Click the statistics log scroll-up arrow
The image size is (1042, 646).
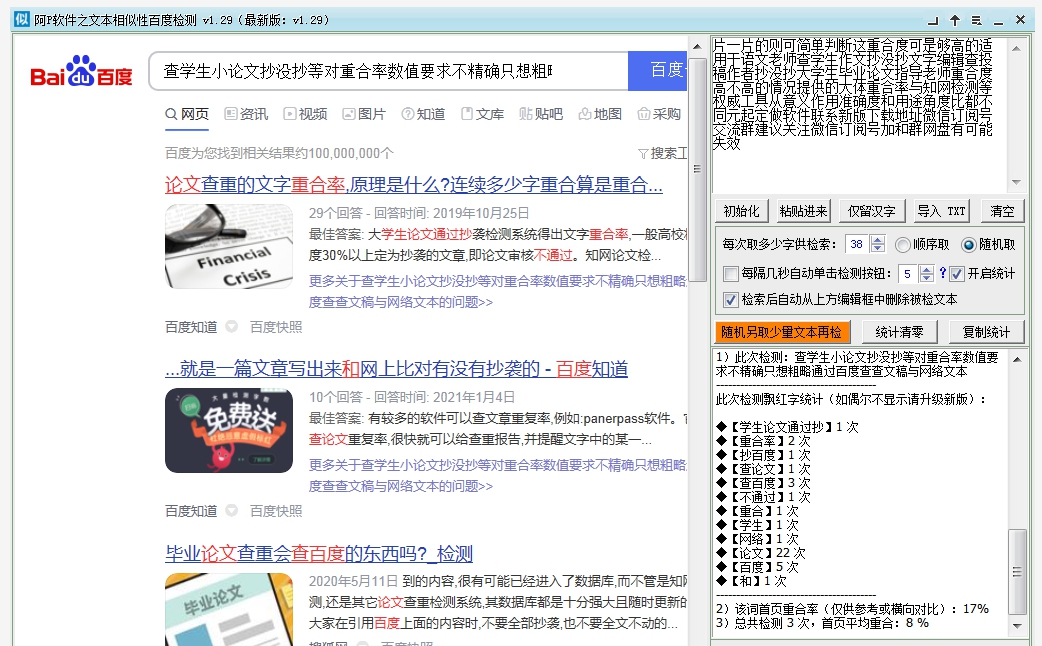pyautogui.click(x=1017, y=359)
